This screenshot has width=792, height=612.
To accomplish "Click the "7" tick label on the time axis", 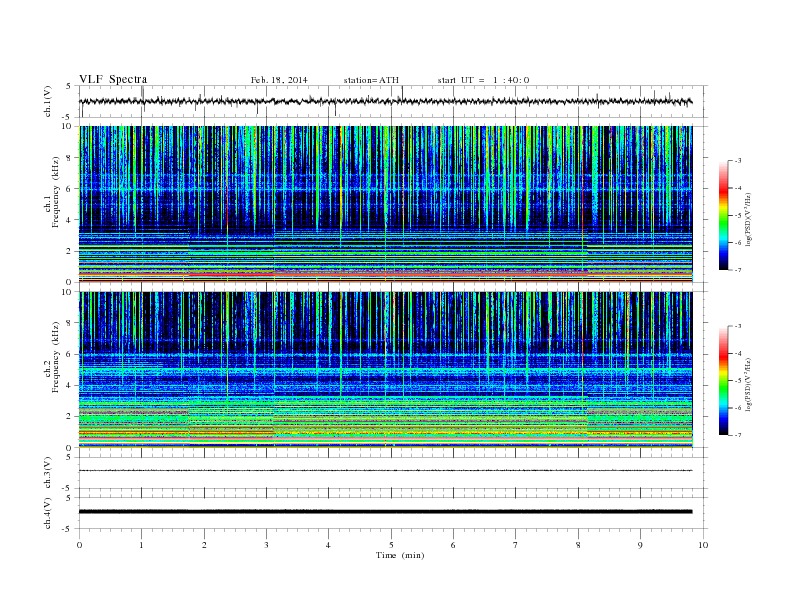I will [x=516, y=545].
